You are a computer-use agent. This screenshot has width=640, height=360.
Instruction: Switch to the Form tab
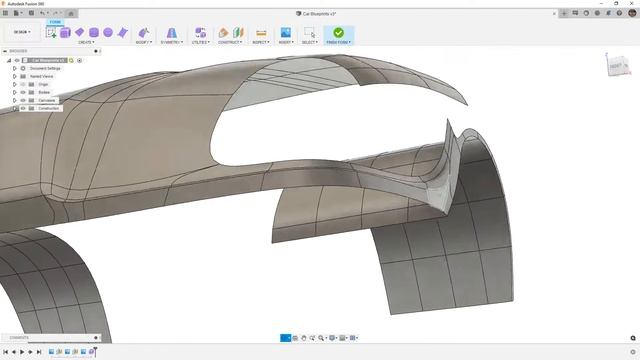[x=55, y=22]
